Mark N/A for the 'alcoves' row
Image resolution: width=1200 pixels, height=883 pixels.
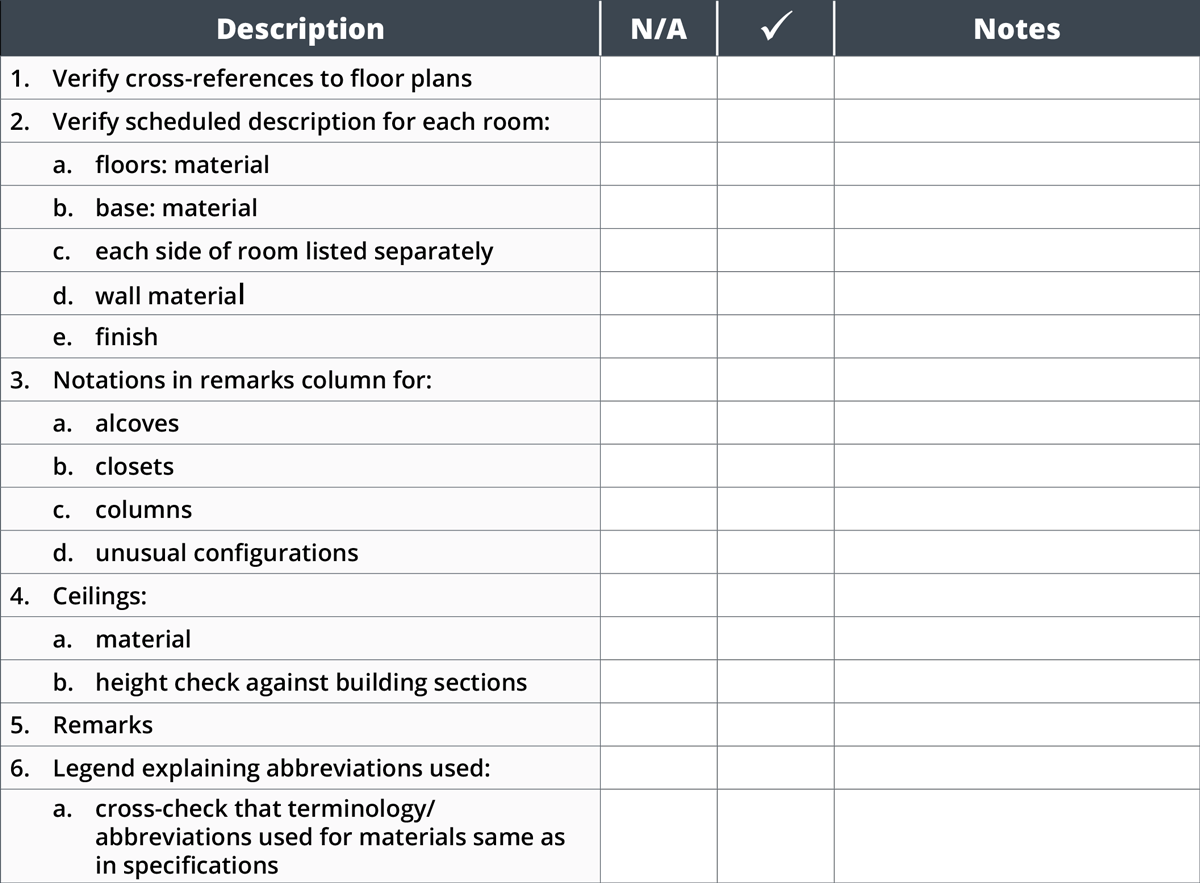pos(659,423)
